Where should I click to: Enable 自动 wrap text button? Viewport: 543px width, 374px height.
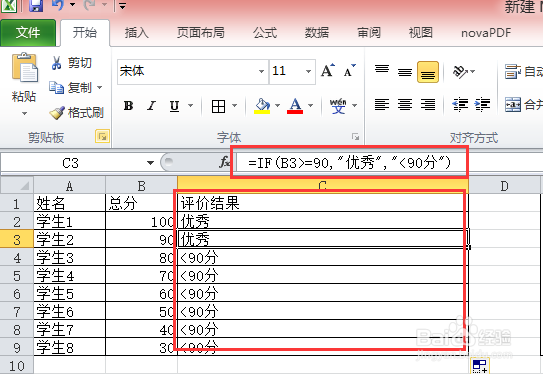523,72
